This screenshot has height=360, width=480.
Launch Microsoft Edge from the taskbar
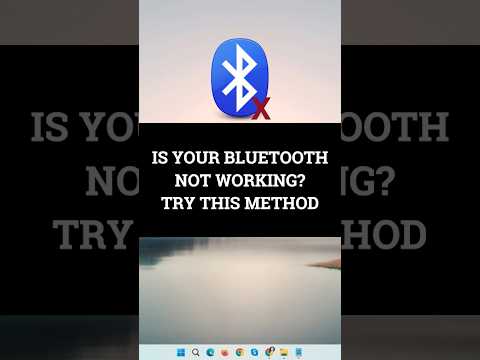point(210,352)
